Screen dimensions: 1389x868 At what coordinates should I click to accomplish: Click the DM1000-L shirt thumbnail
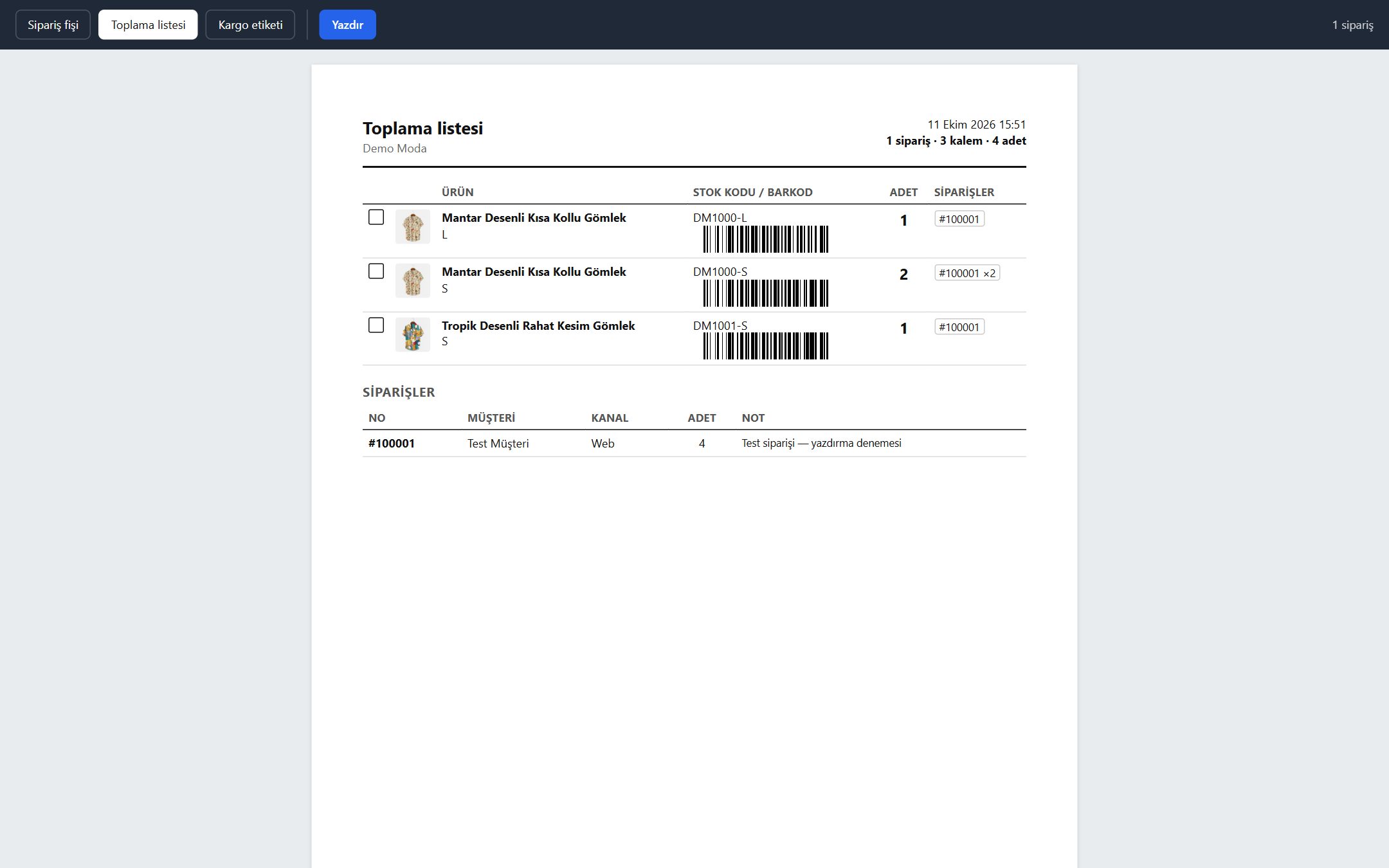click(413, 226)
